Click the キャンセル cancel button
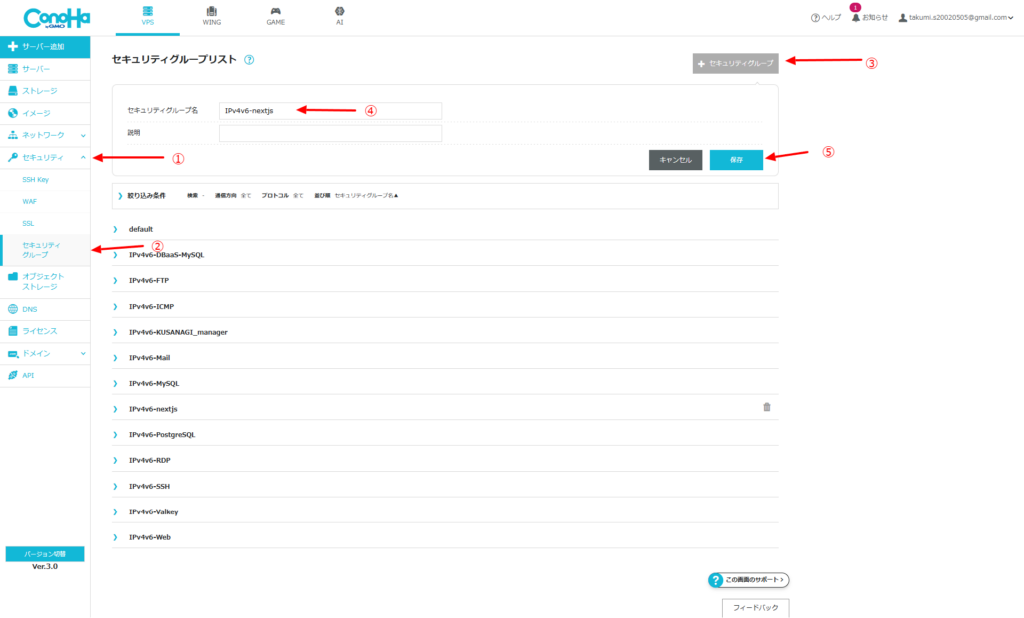This screenshot has height=618, width=1024. (676, 160)
